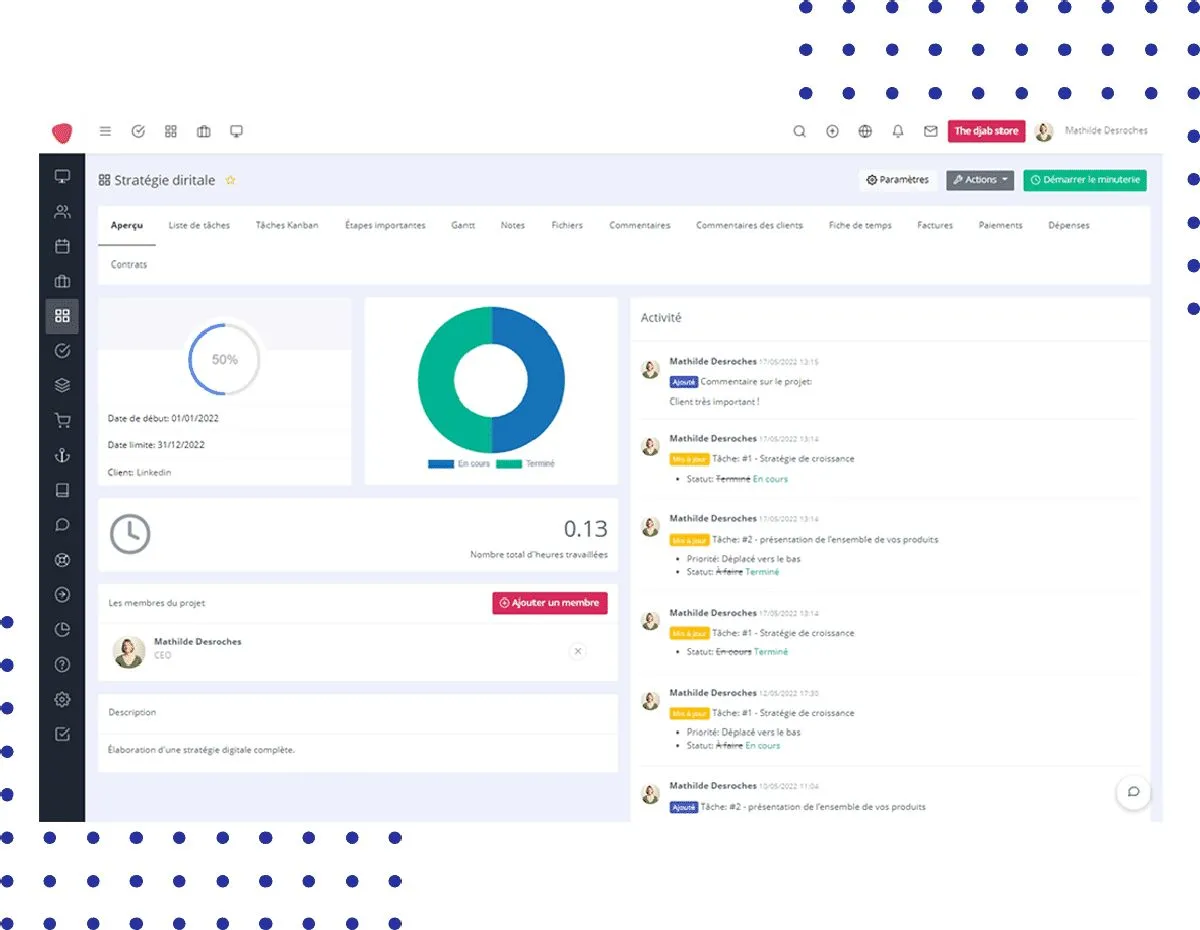
Task: Open the Mathilde Desroches profile menu
Action: [1106, 131]
